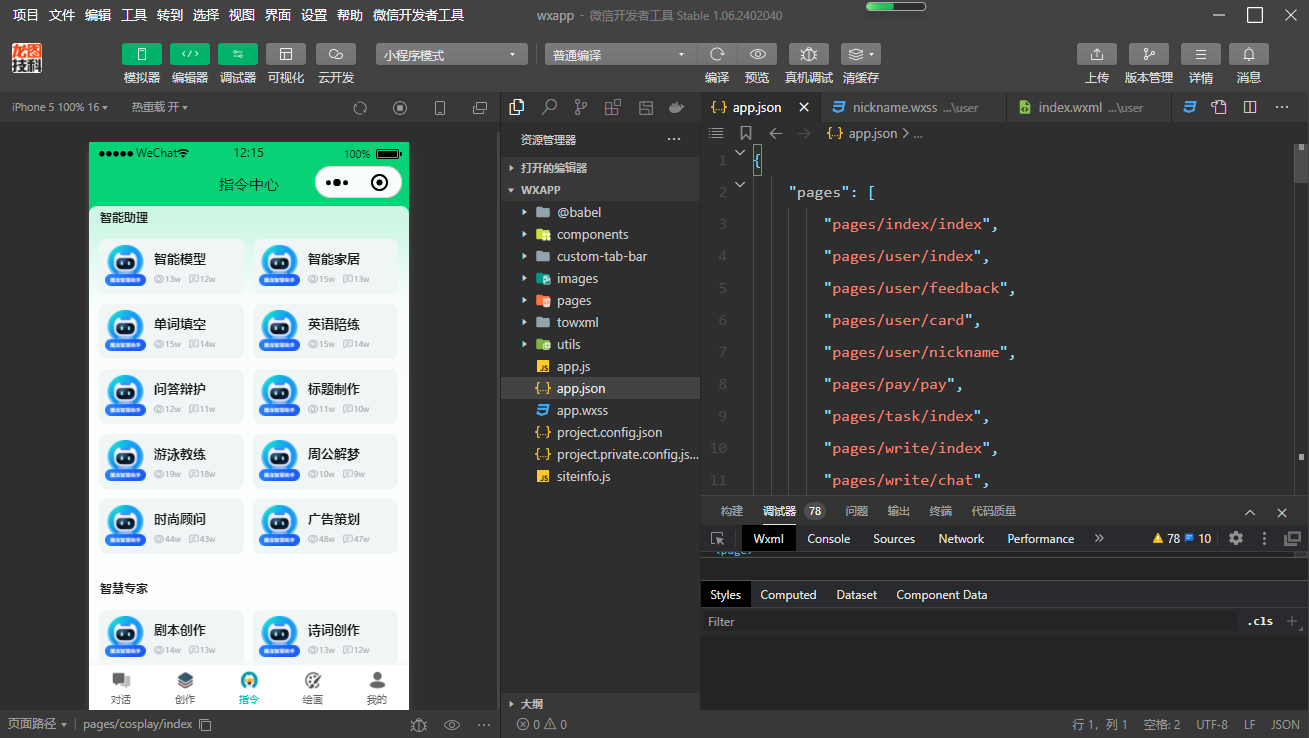
Task: Click the Upload icon
Action: coord(1097,54)
